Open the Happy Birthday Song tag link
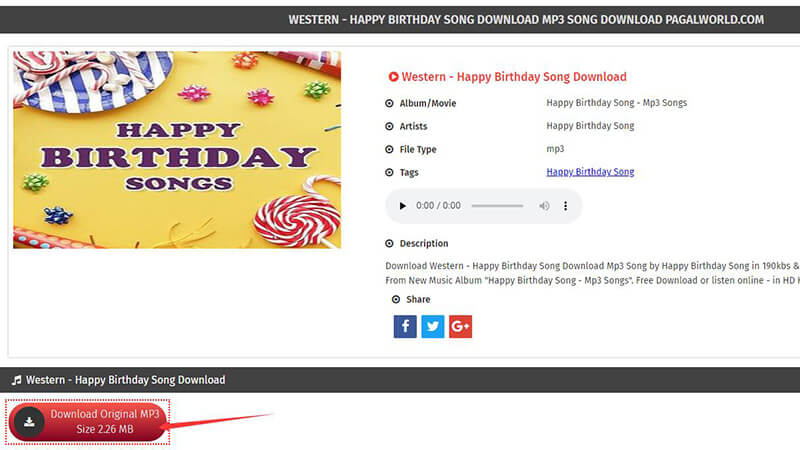This screenshot has height=450, width=800. click(590, 172)
